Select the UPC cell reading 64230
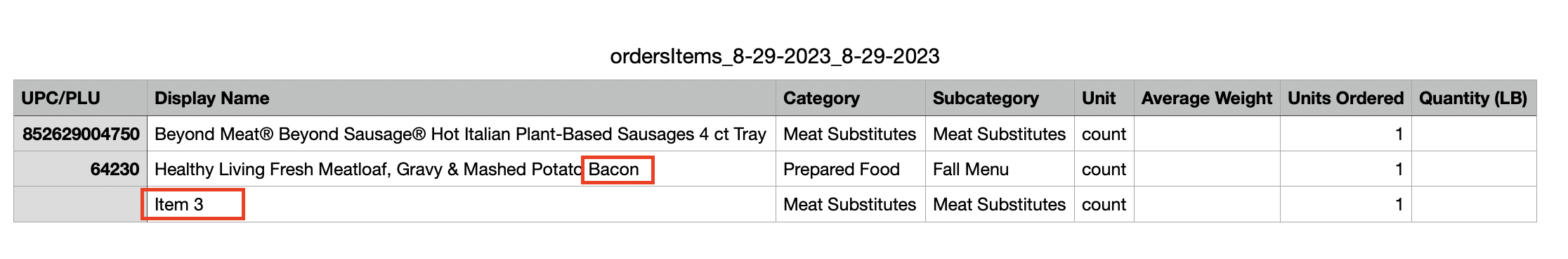The width and height of the screenshot is (1568, 259). pyautogui.click(x=80, y=169)
